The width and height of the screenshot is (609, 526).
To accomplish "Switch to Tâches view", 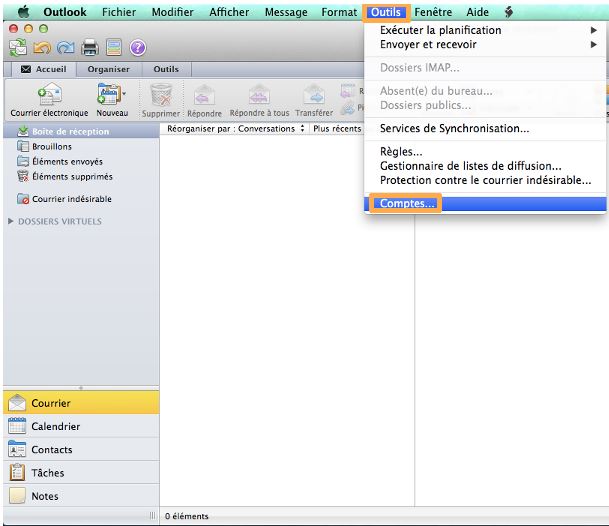I will tap(81, 473).
